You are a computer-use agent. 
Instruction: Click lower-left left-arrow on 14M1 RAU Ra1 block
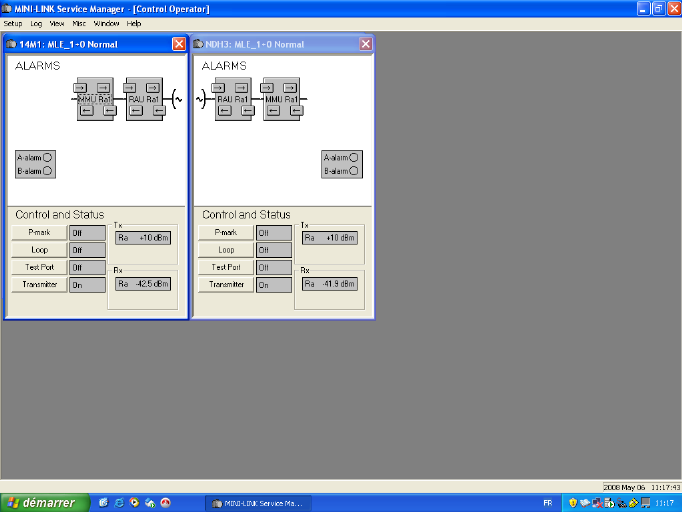point(136,110)
